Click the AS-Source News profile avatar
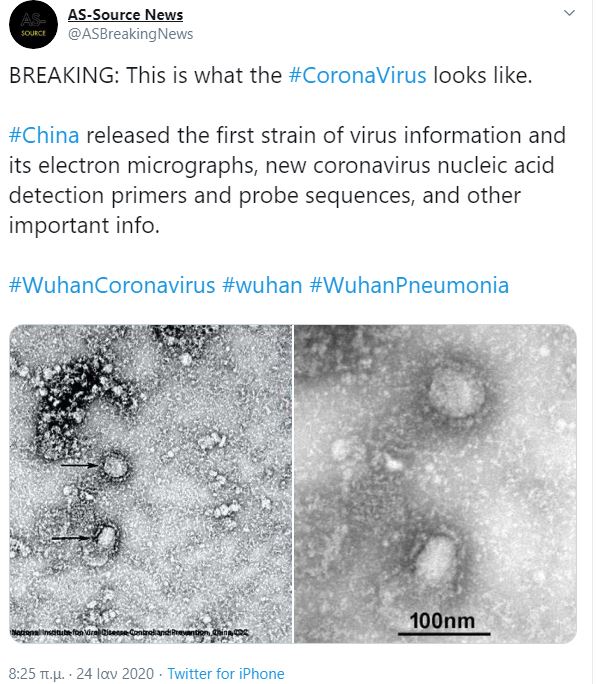Viewport: 597px width, 684px height. 34,24
